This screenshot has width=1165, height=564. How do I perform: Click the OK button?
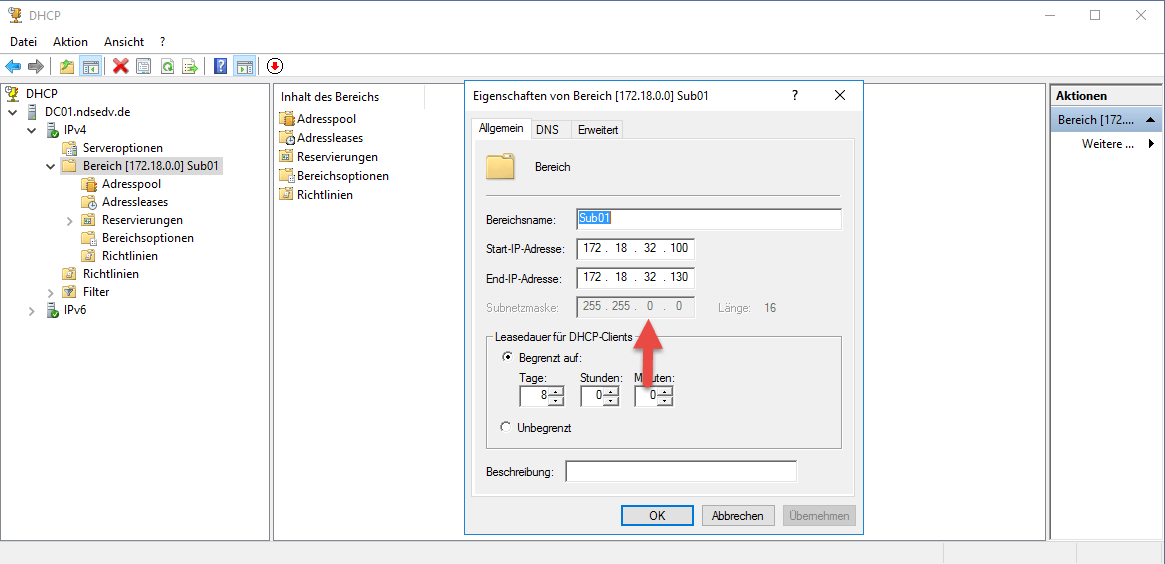pyautogui.click(x=657, y=516)
